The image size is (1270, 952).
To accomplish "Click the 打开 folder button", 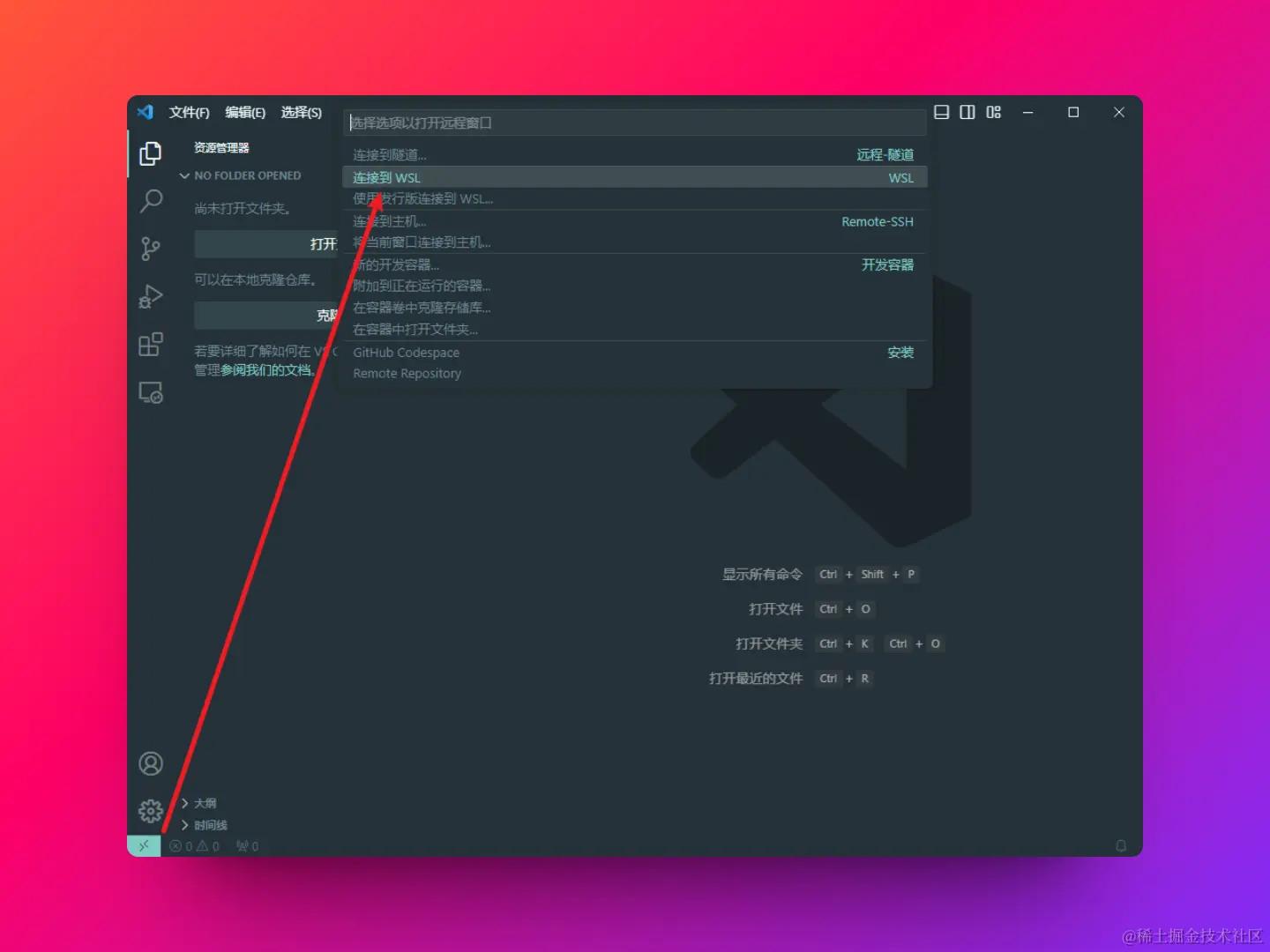I will pos(267,244).
